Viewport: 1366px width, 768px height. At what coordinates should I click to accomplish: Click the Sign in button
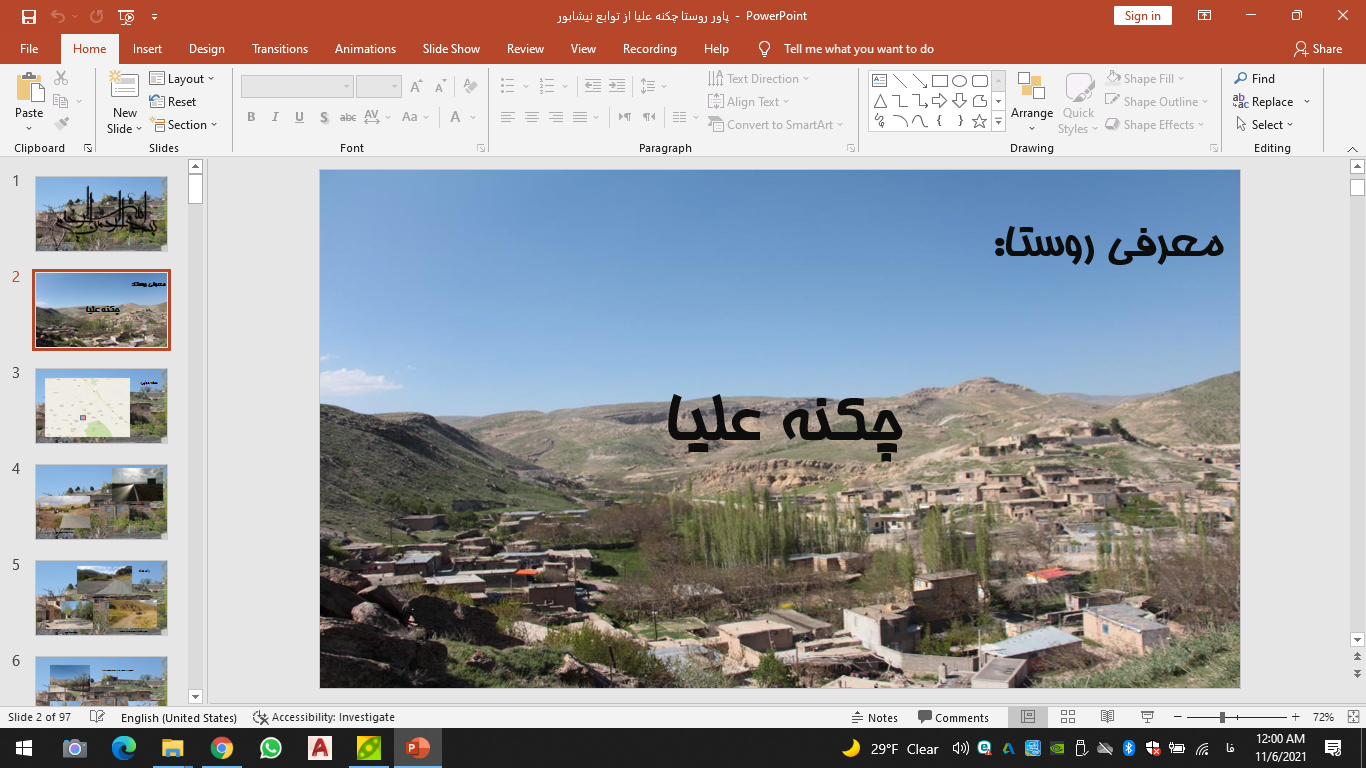(x=1142, y=15)
